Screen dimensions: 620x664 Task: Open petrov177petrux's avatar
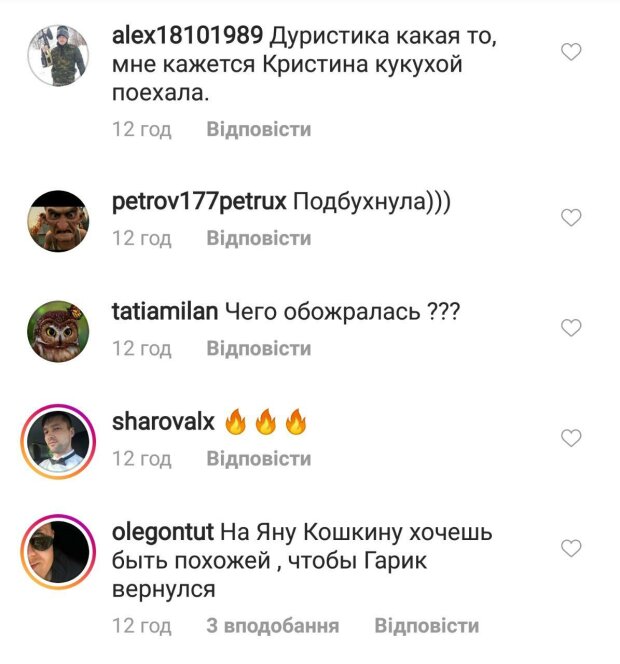pos(58,221)
